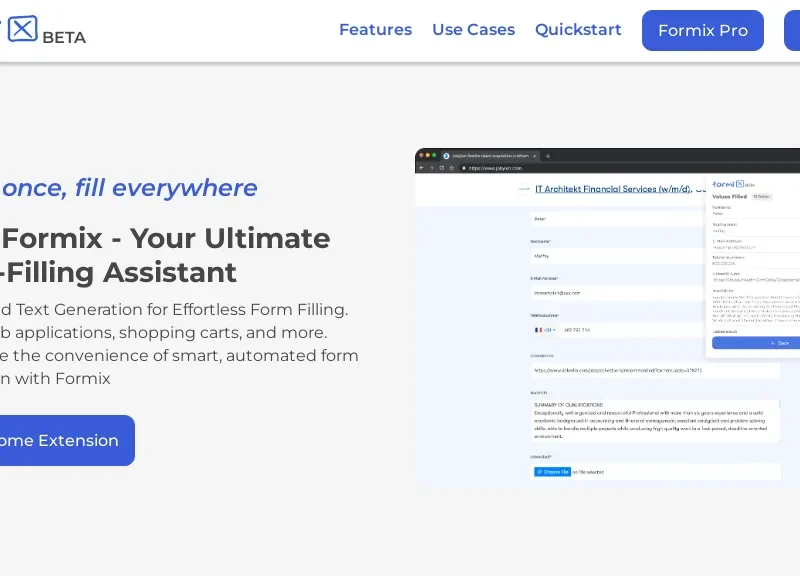The width and height of the screenshot is (800, 576).
Task: Click the reload icon in demo browser
Action: click(439, 169)
